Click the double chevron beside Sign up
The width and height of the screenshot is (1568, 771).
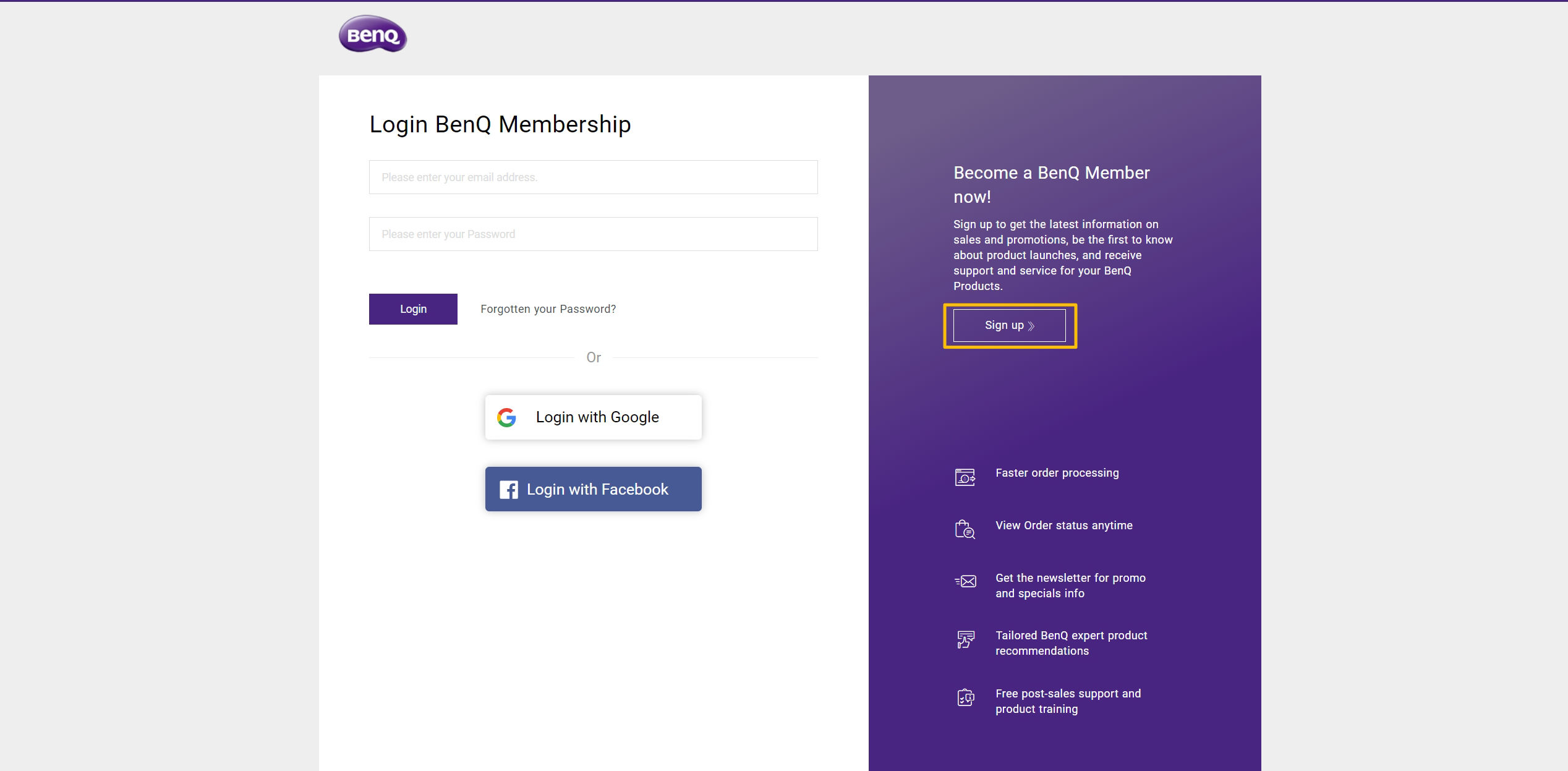click(1031, 326)
